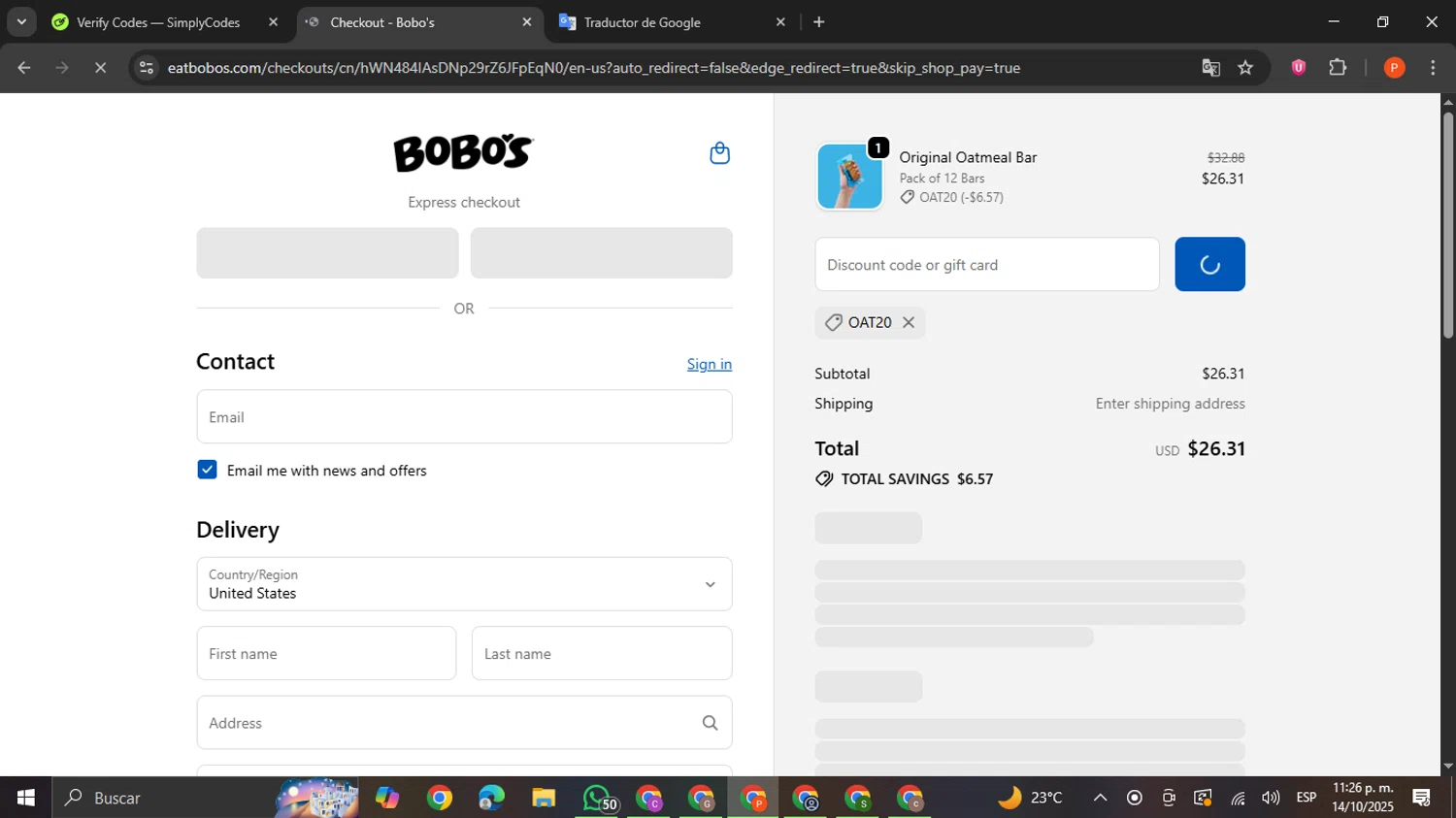Viewport: 1456px width, 818px height.
Task: Expand the Country/Region dropdown
Action: point(464,584)
